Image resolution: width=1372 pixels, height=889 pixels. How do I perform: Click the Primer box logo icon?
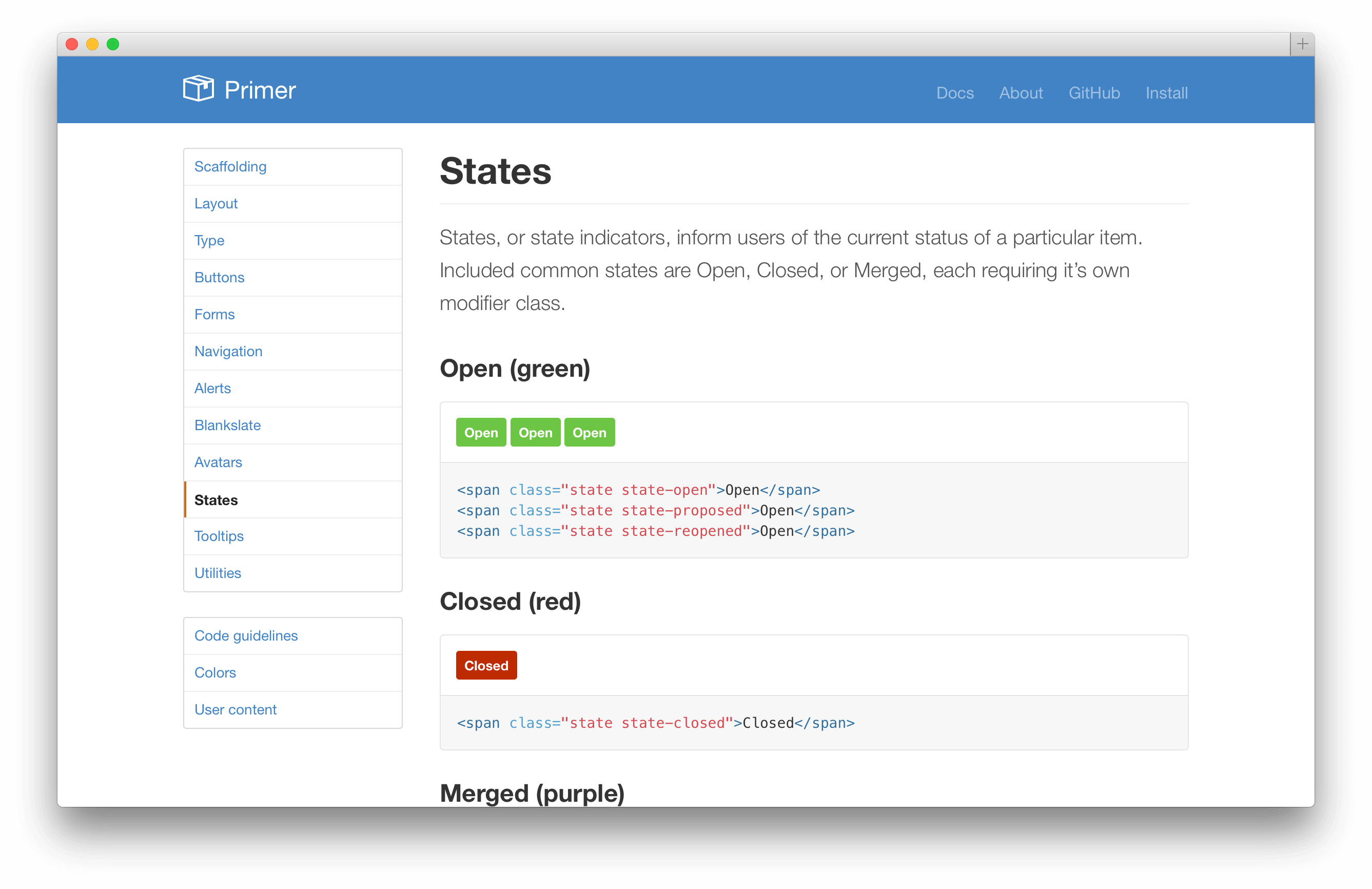click(x=198, y=89)
